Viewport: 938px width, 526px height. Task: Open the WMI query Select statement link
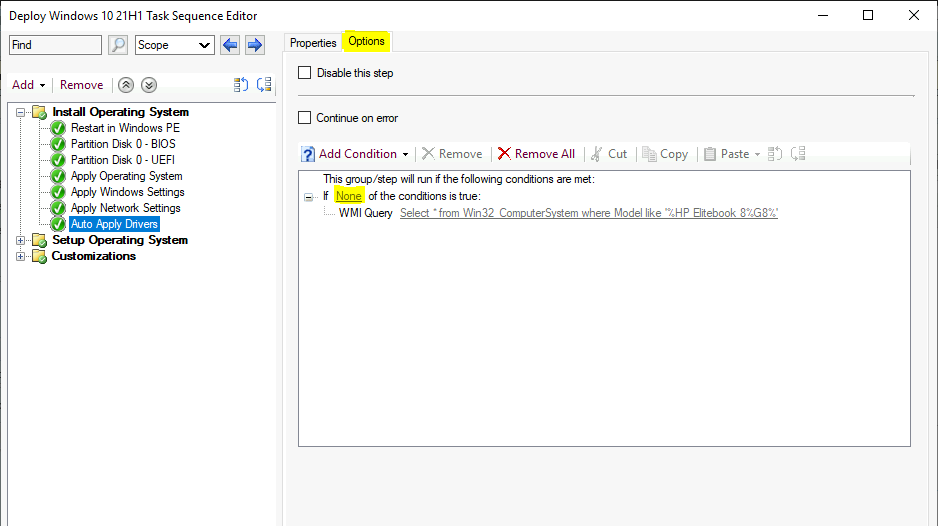[589, 212]
